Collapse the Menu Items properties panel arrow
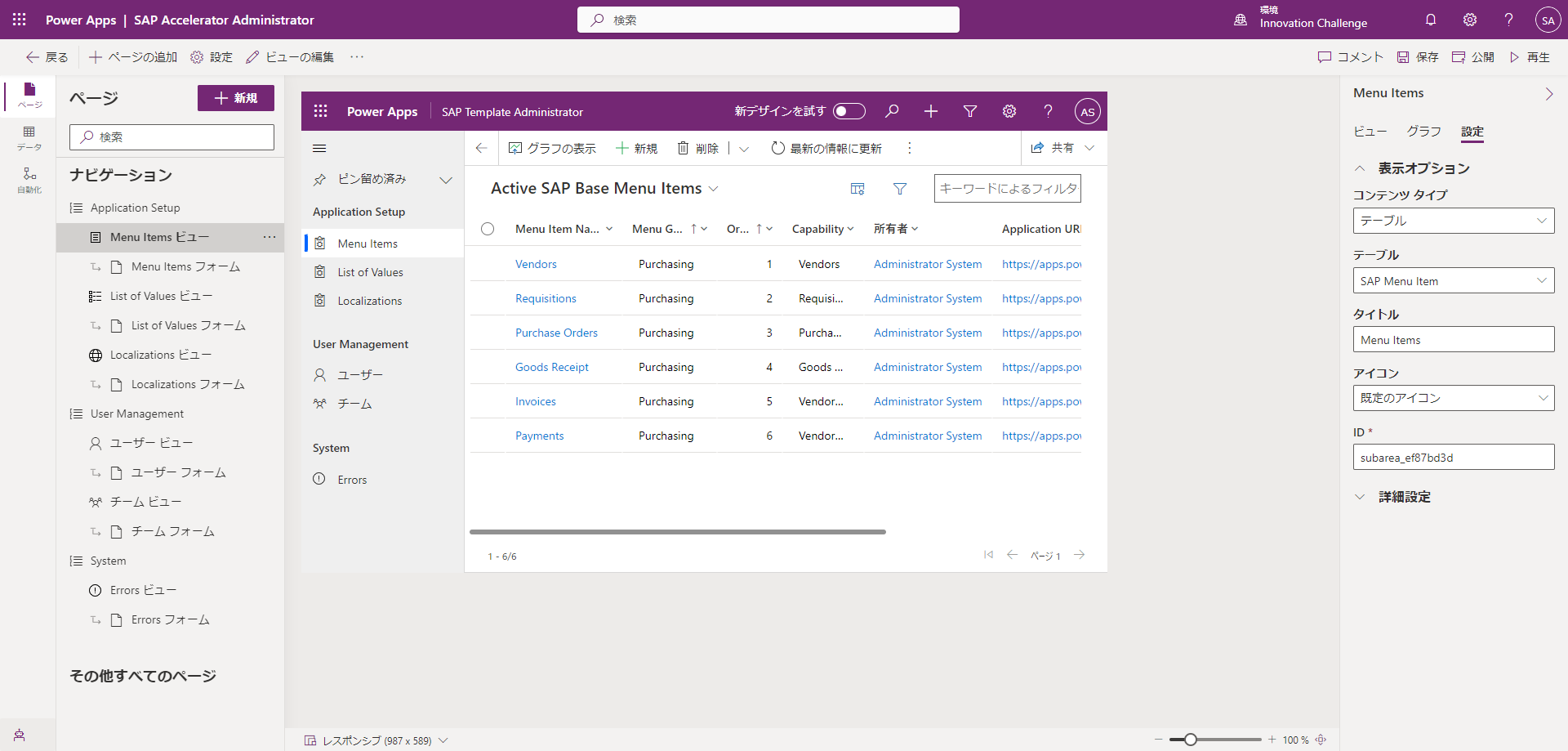The image size is (1568, 751). point(1548,94)
